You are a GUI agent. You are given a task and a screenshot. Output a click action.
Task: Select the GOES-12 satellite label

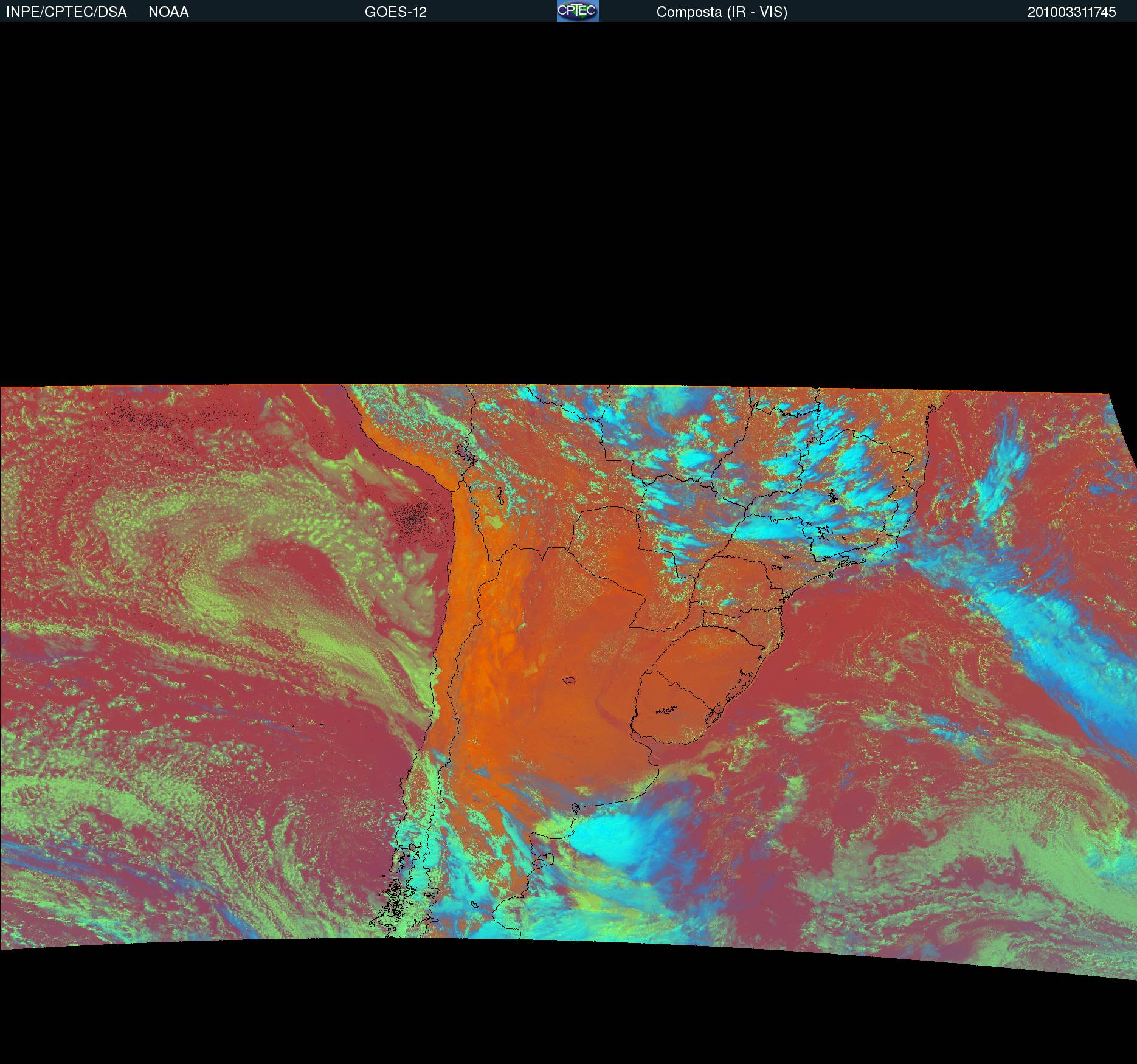coord(395,12)
